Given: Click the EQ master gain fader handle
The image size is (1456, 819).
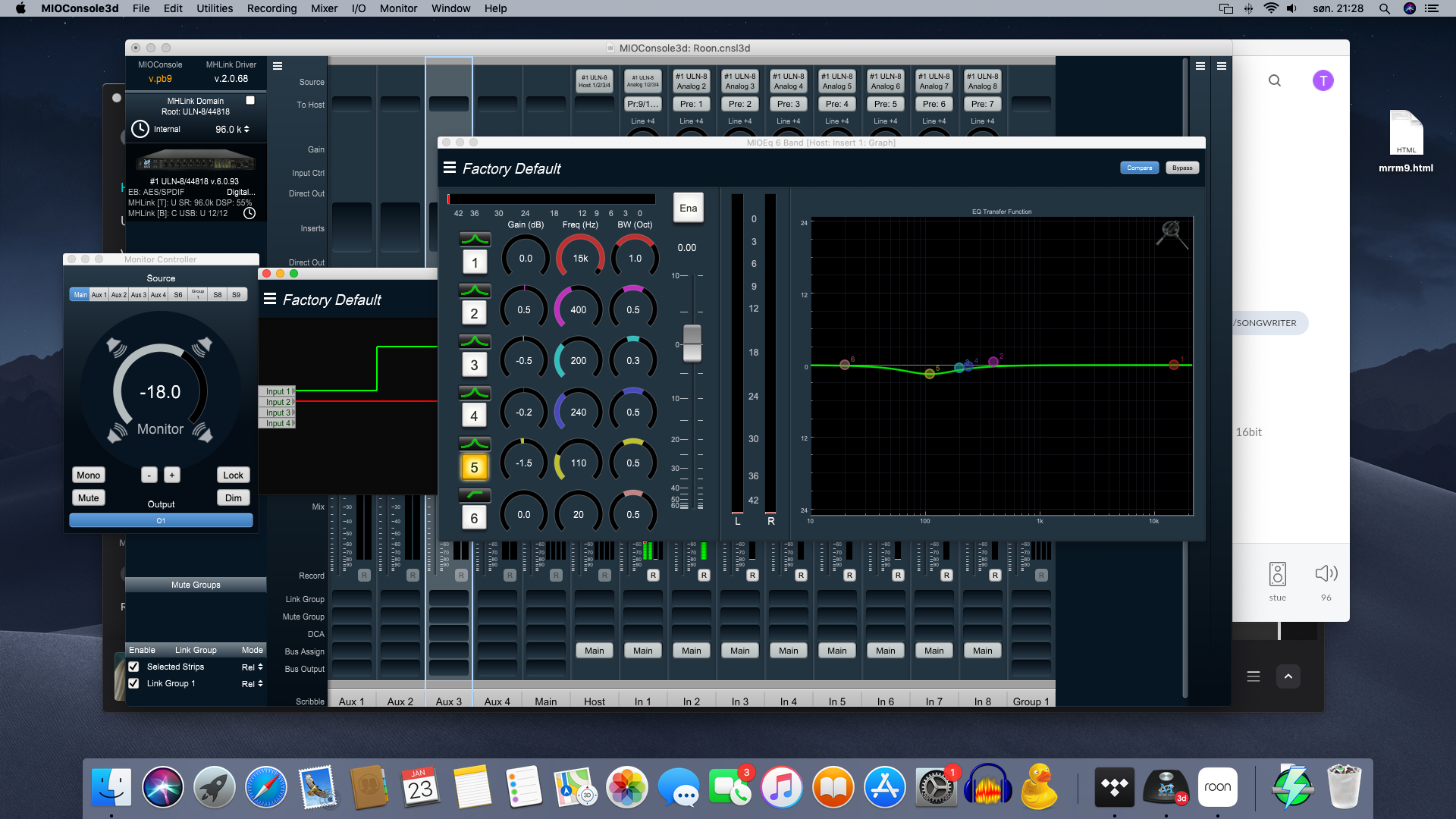Looking at the screenshot, I should (692, 344).
